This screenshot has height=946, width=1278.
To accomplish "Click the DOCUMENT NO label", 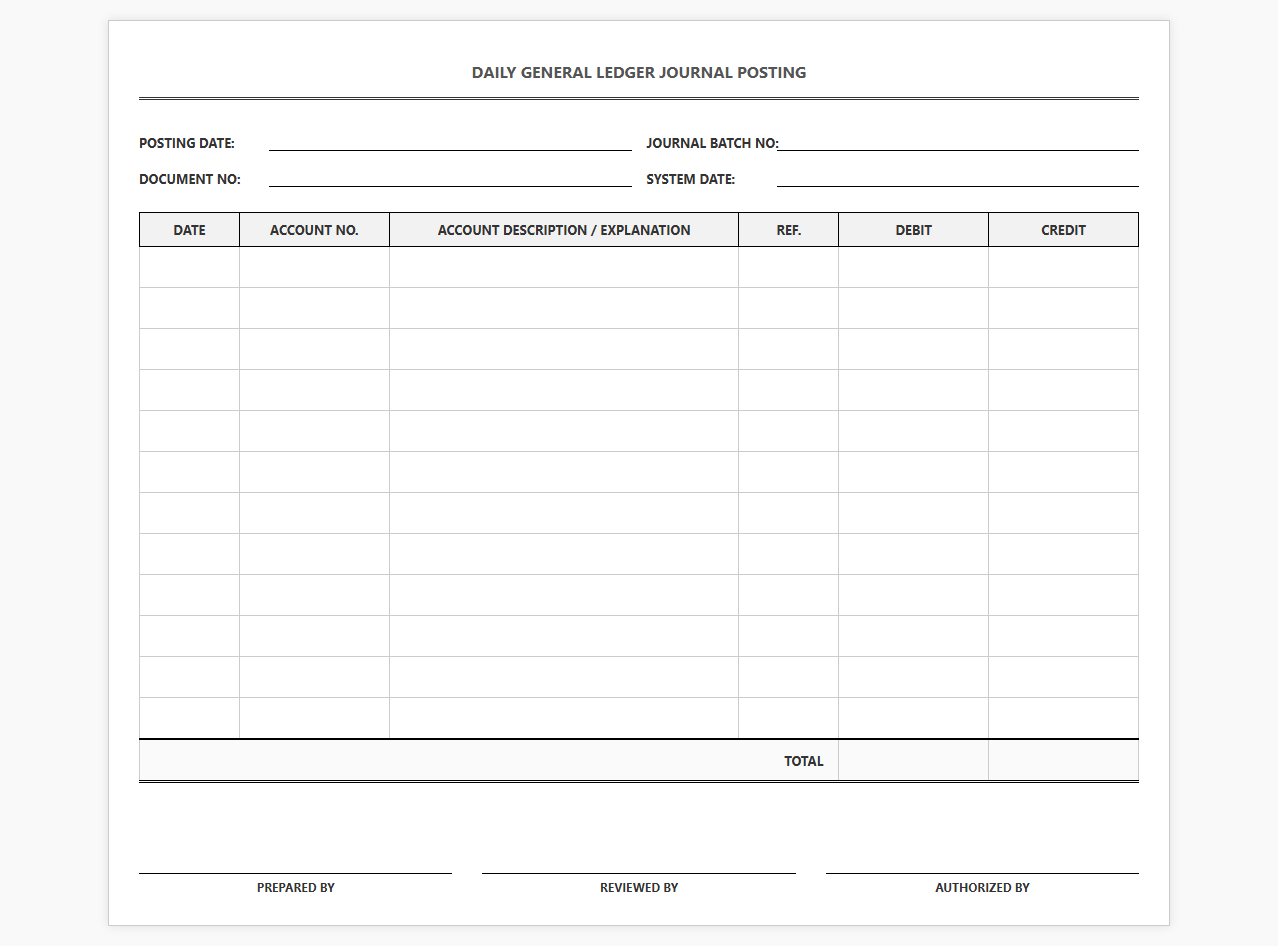I will click(190, 179).
